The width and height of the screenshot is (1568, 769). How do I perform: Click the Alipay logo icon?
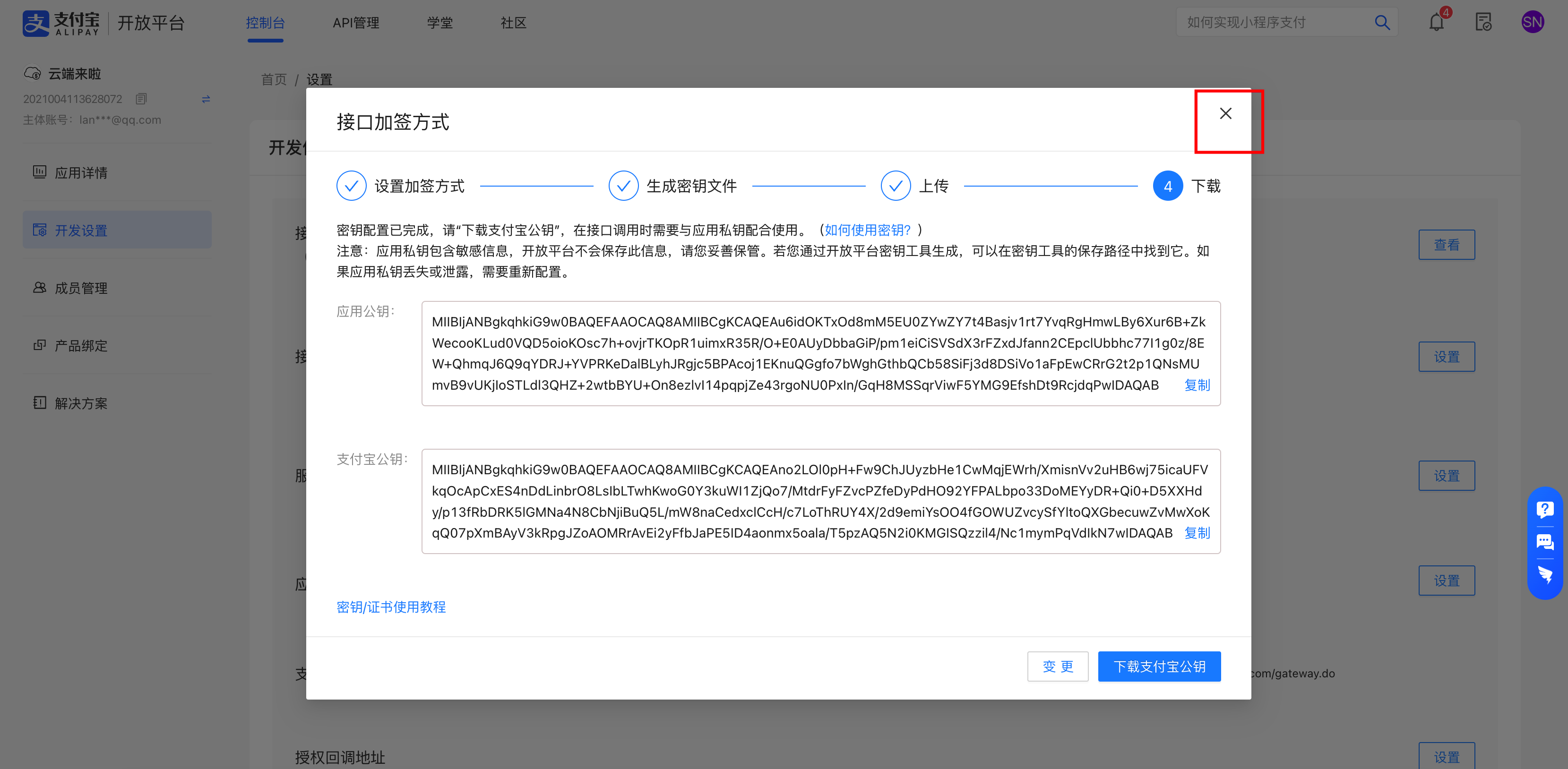click(35, 23)
